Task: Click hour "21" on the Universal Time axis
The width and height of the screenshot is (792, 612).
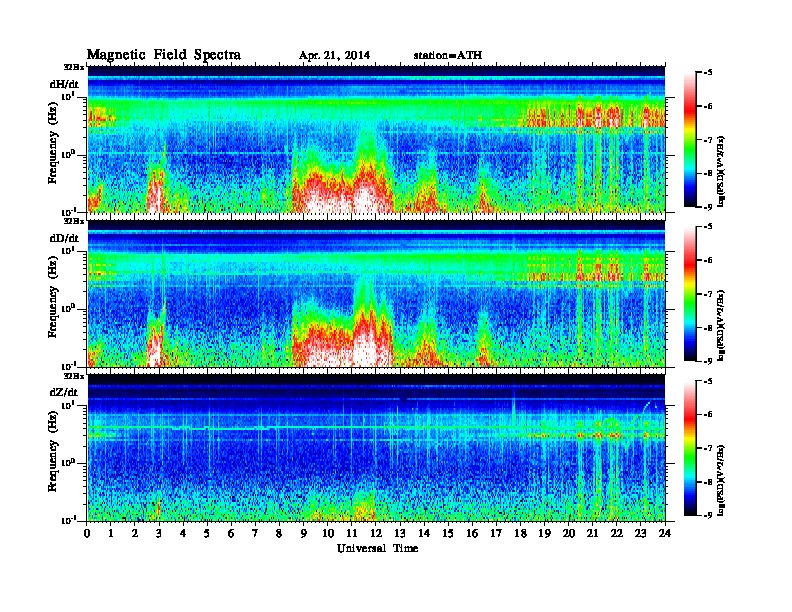Action: click(592, 533)
